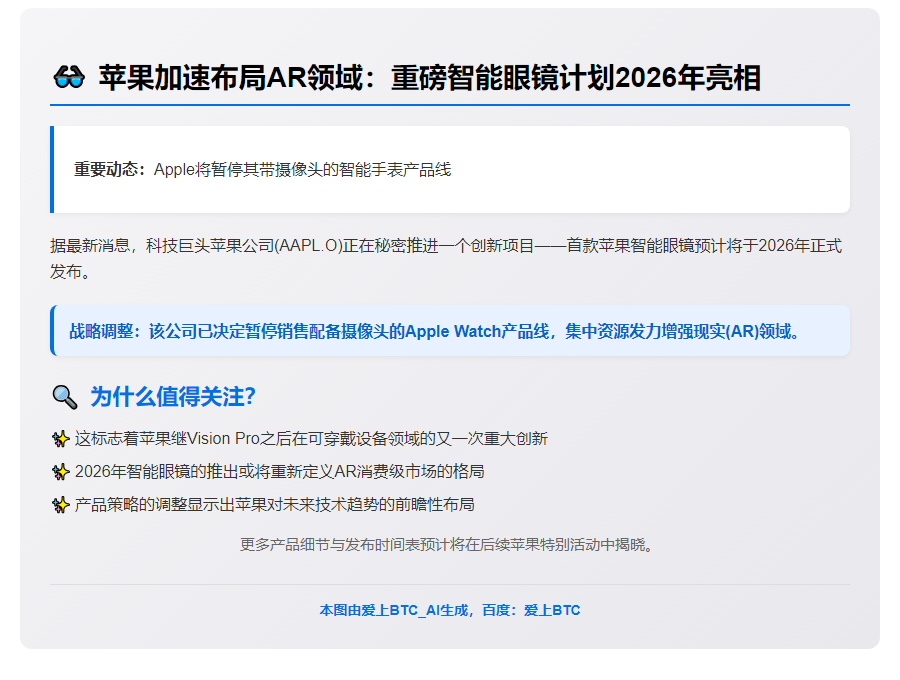Click the sparkle icon before 产品策略 bullet
The image size is (900, 680).
[x=61, y=505]
